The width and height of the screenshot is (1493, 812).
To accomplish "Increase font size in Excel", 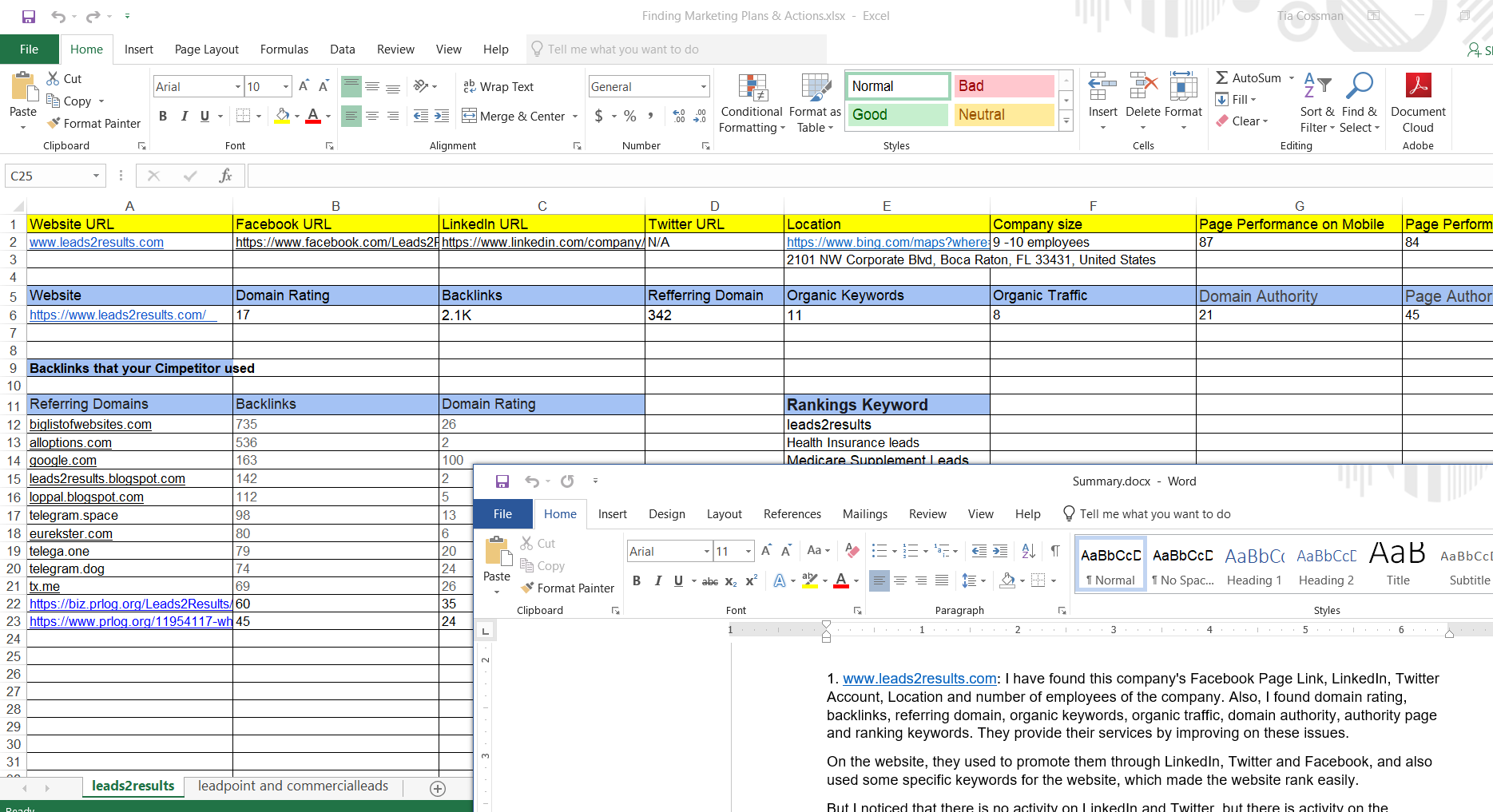I will tap(304, 86).
